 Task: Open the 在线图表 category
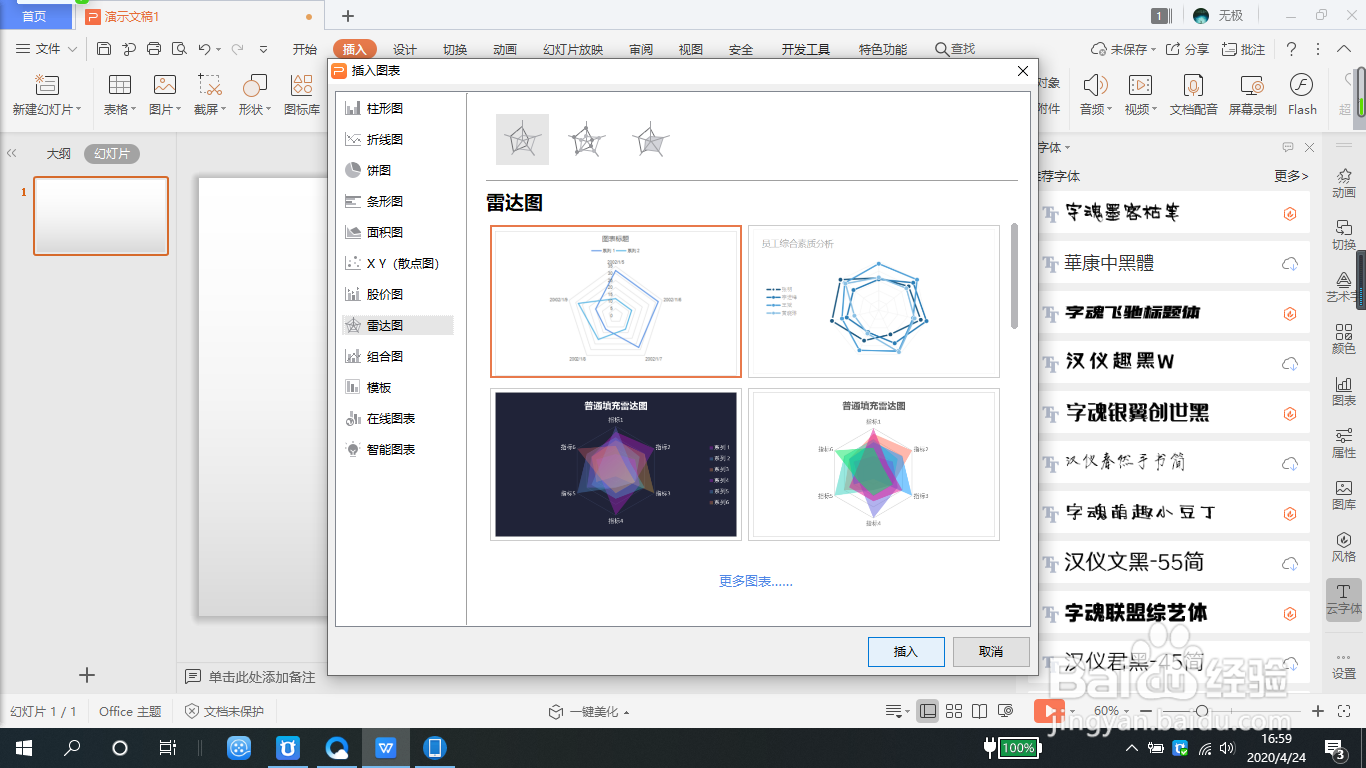[397, 418]
